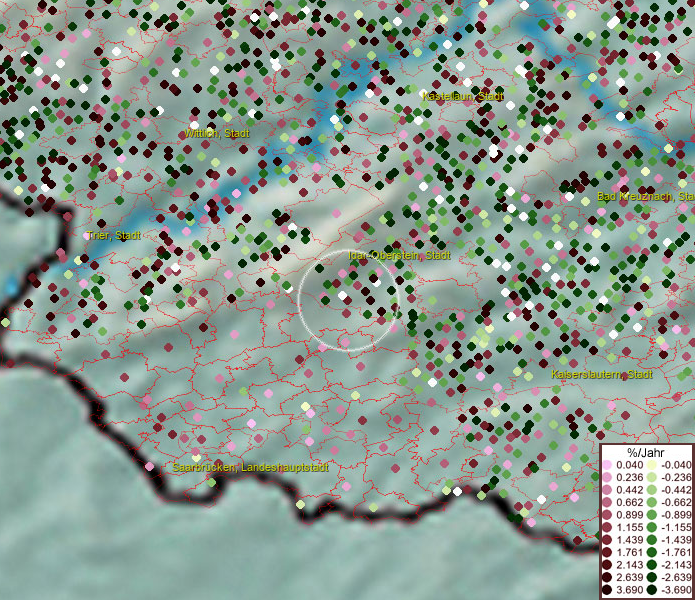The width and height of the screenshot is (695, 600).
Task: Click the 0.899 legend color dot
Action: 608,515
